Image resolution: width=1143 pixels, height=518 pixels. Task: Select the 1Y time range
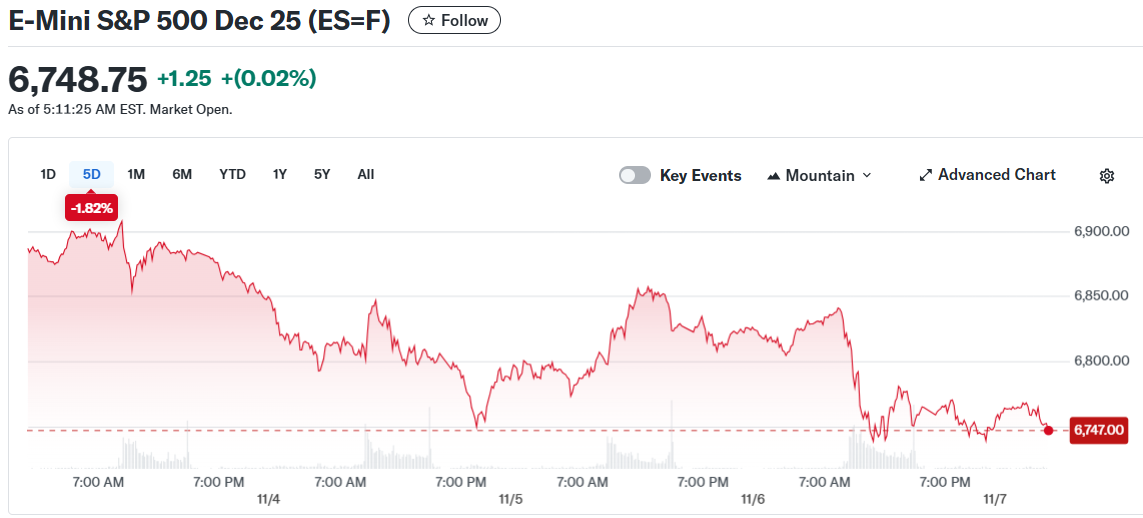(x=280, y=175)
